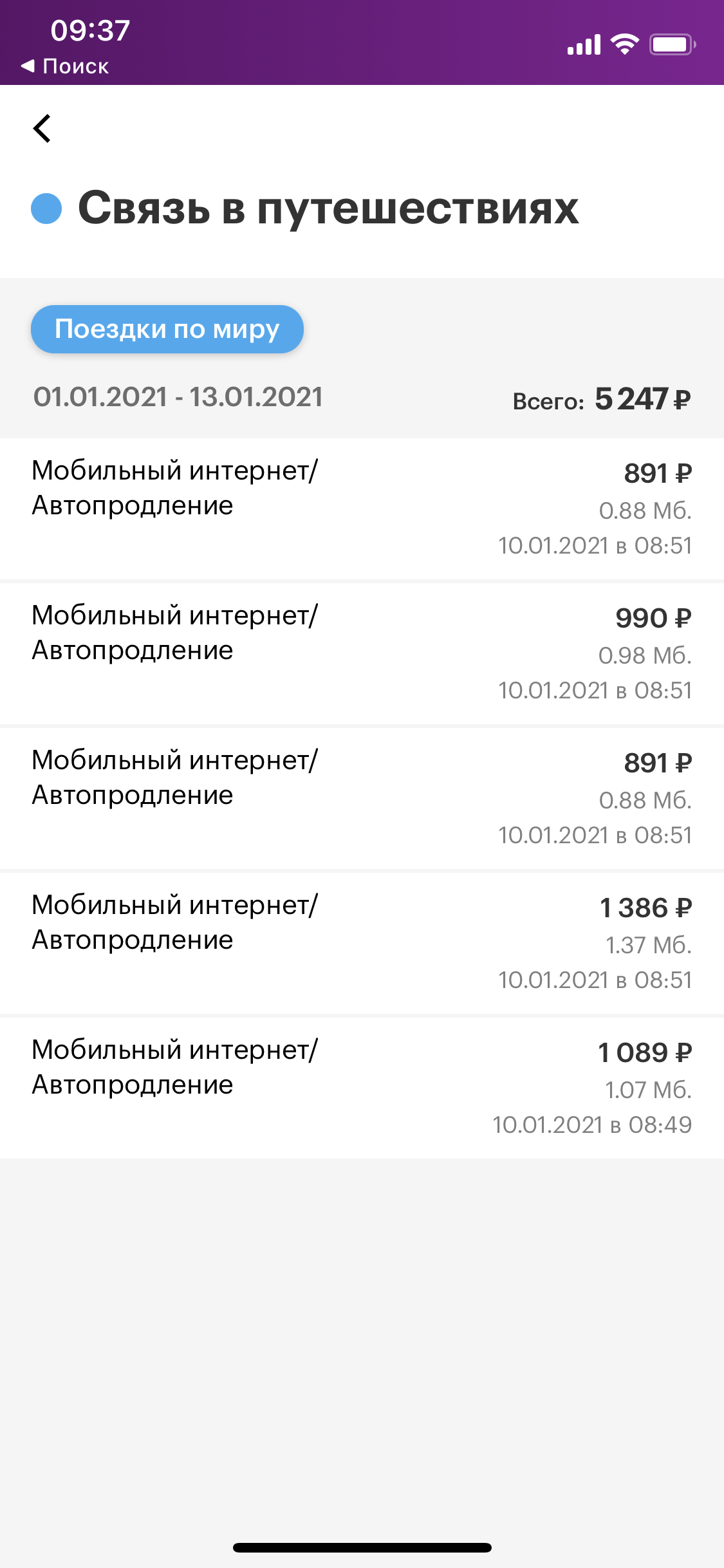724x1568 pixels.
Task: Open the first 891 ₽ charge entry
Action: click(x=362, y=509)
